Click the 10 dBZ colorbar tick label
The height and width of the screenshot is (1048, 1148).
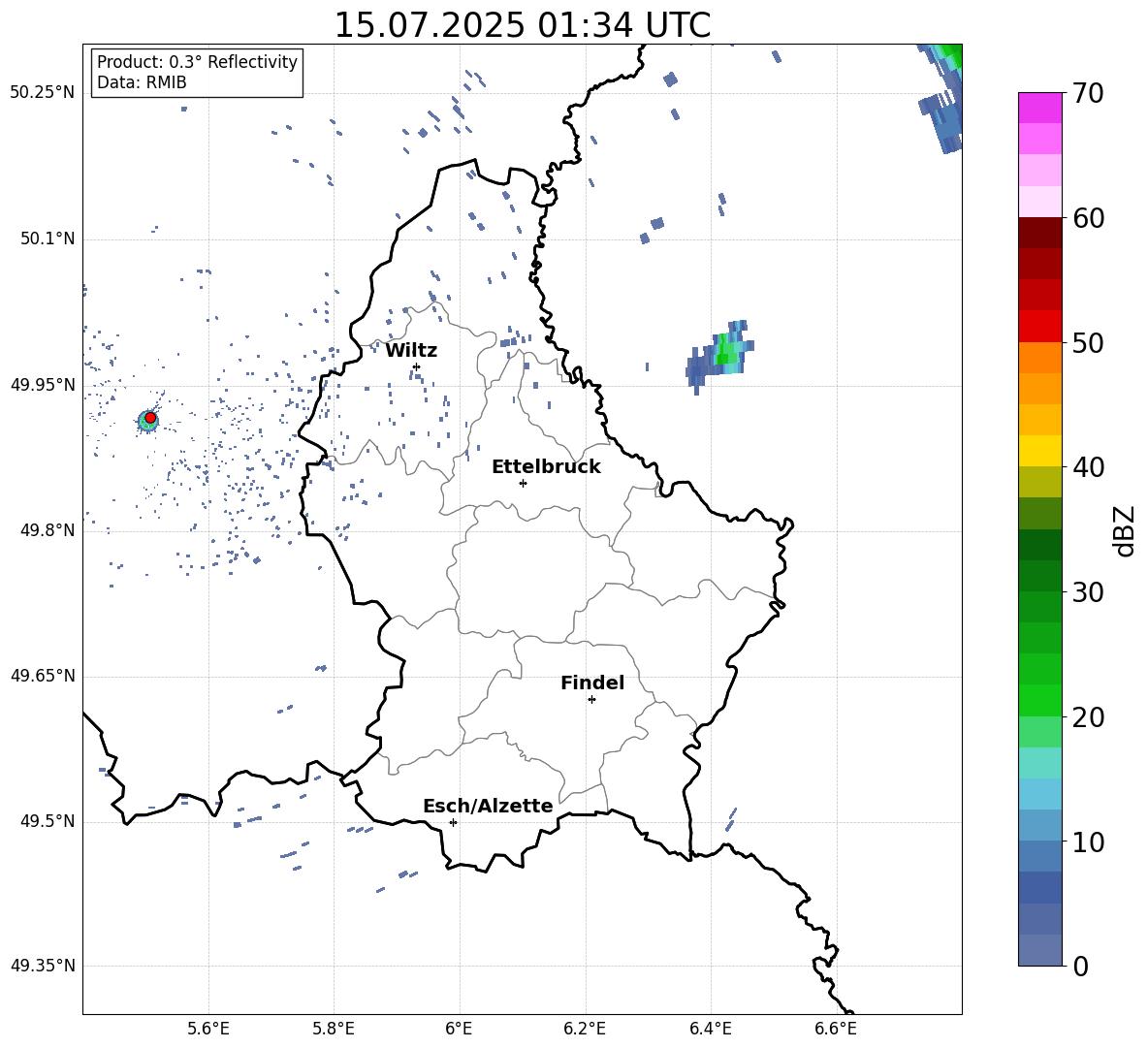point(1088,842)
